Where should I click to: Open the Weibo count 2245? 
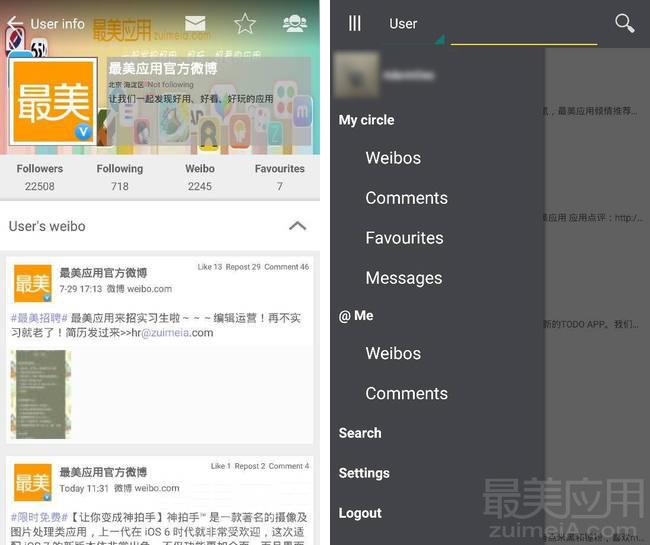[x=200, y=177]
